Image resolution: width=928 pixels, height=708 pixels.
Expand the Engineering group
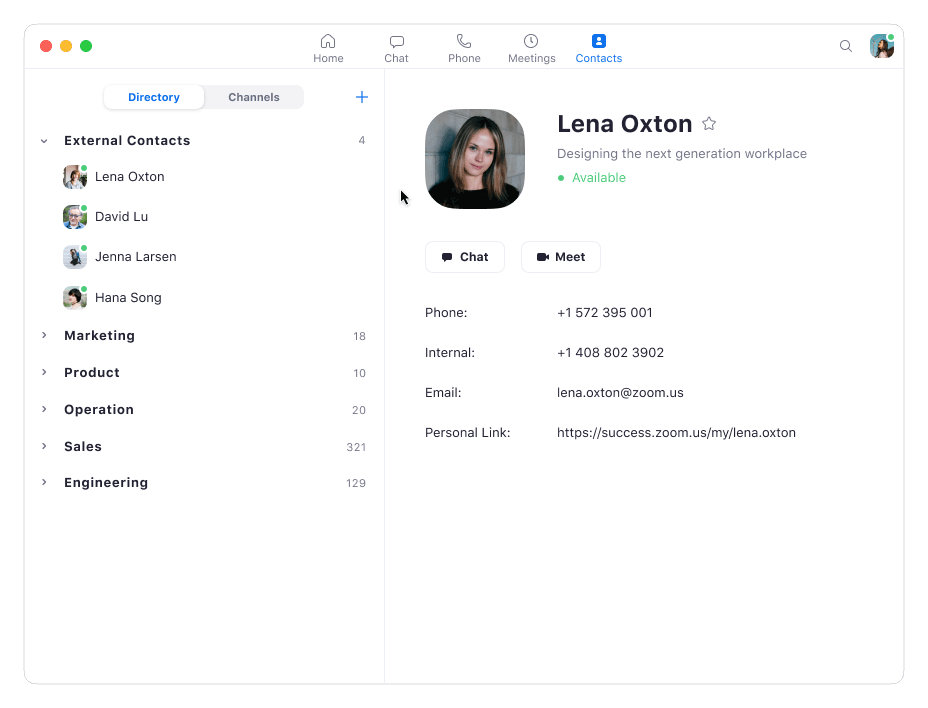44,482
